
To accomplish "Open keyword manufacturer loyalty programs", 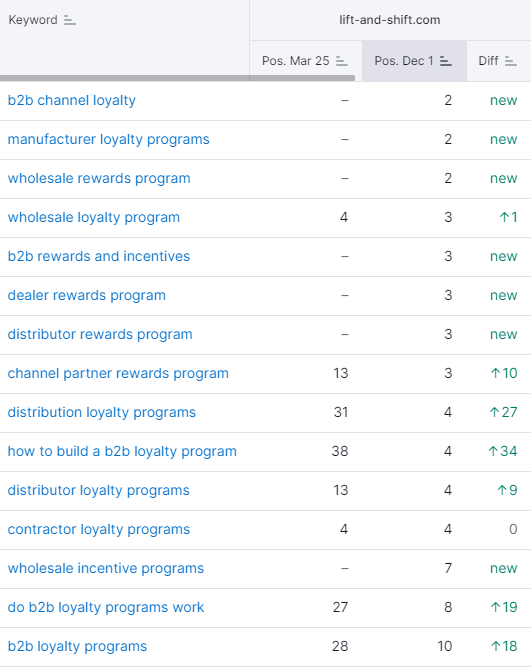I will (x=109, y=139).
